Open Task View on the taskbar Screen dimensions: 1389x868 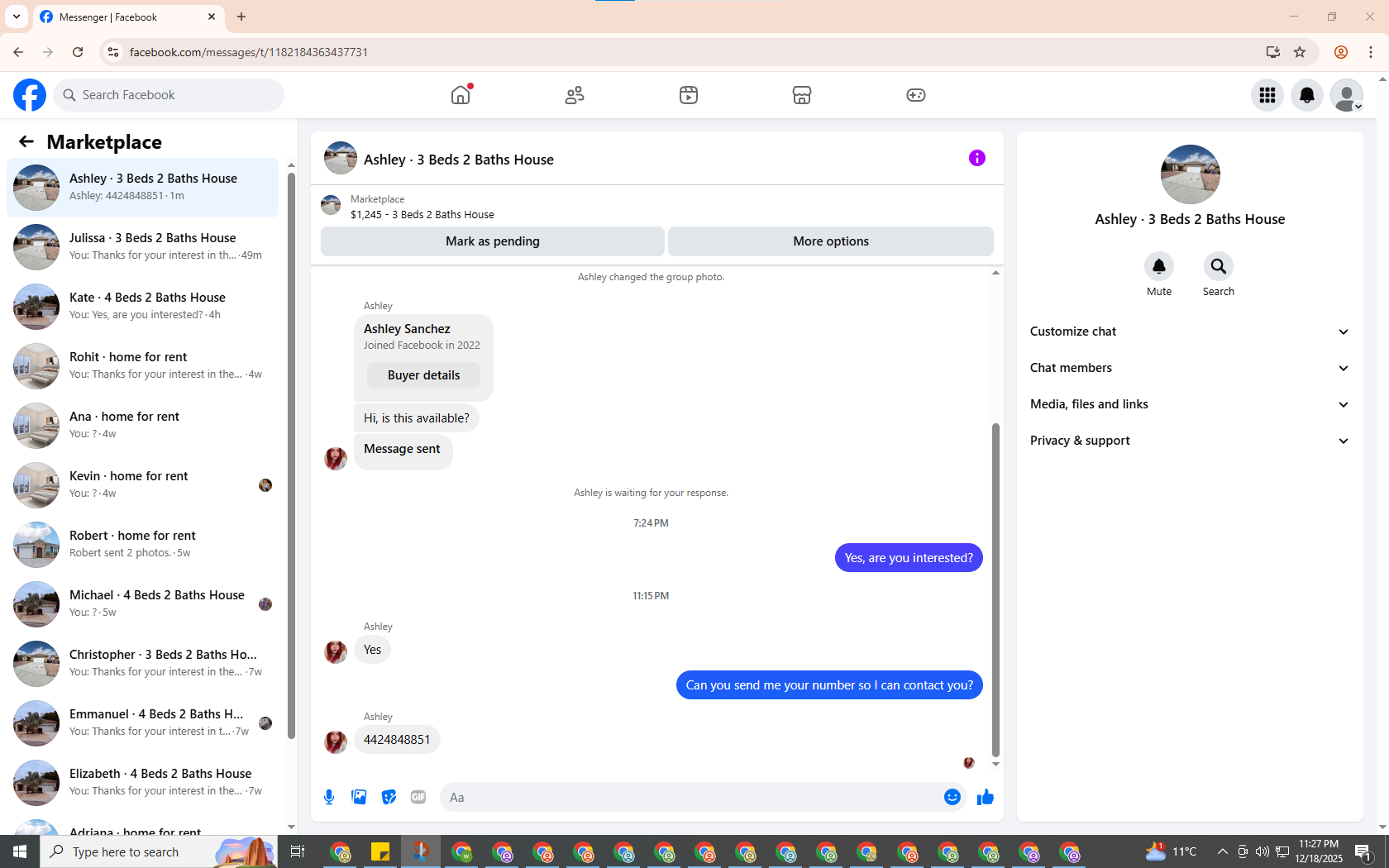298,851
